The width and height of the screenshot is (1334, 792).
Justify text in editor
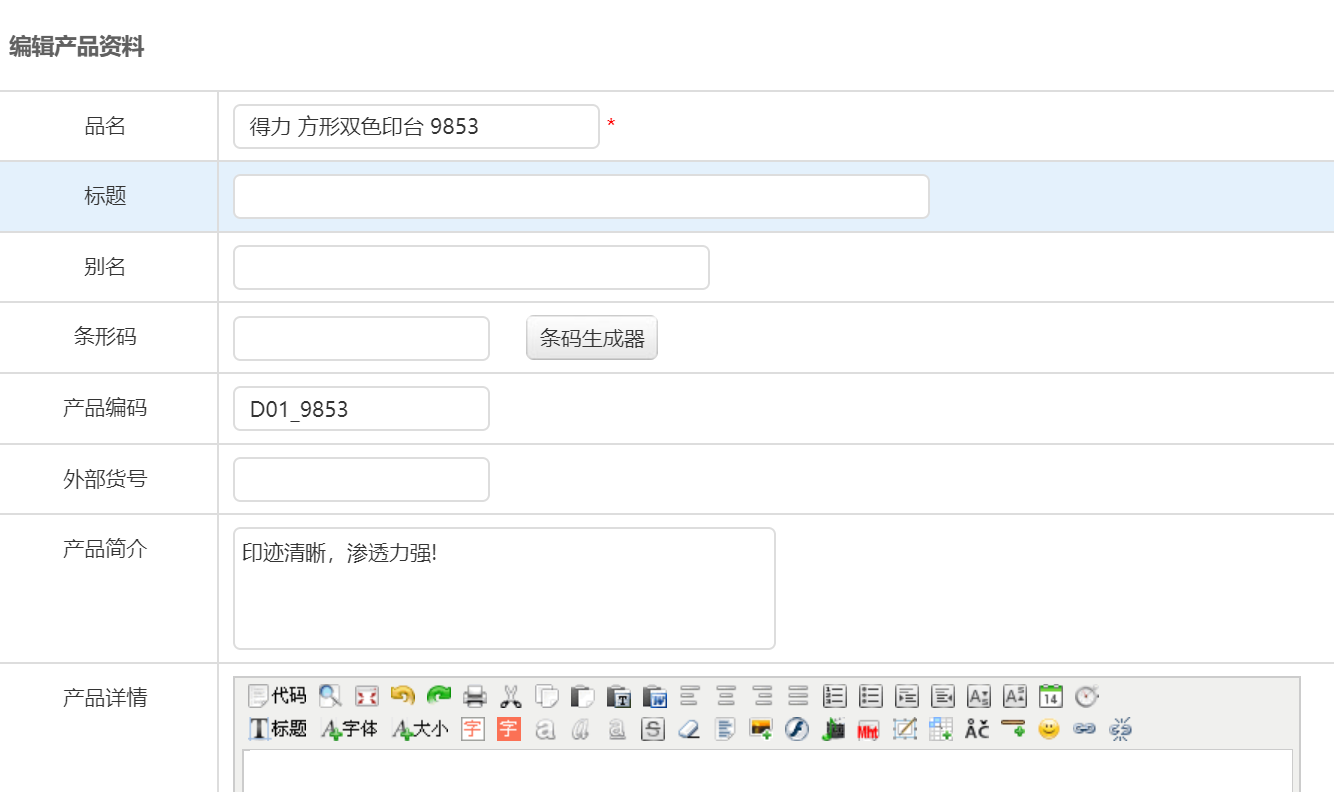798,696
